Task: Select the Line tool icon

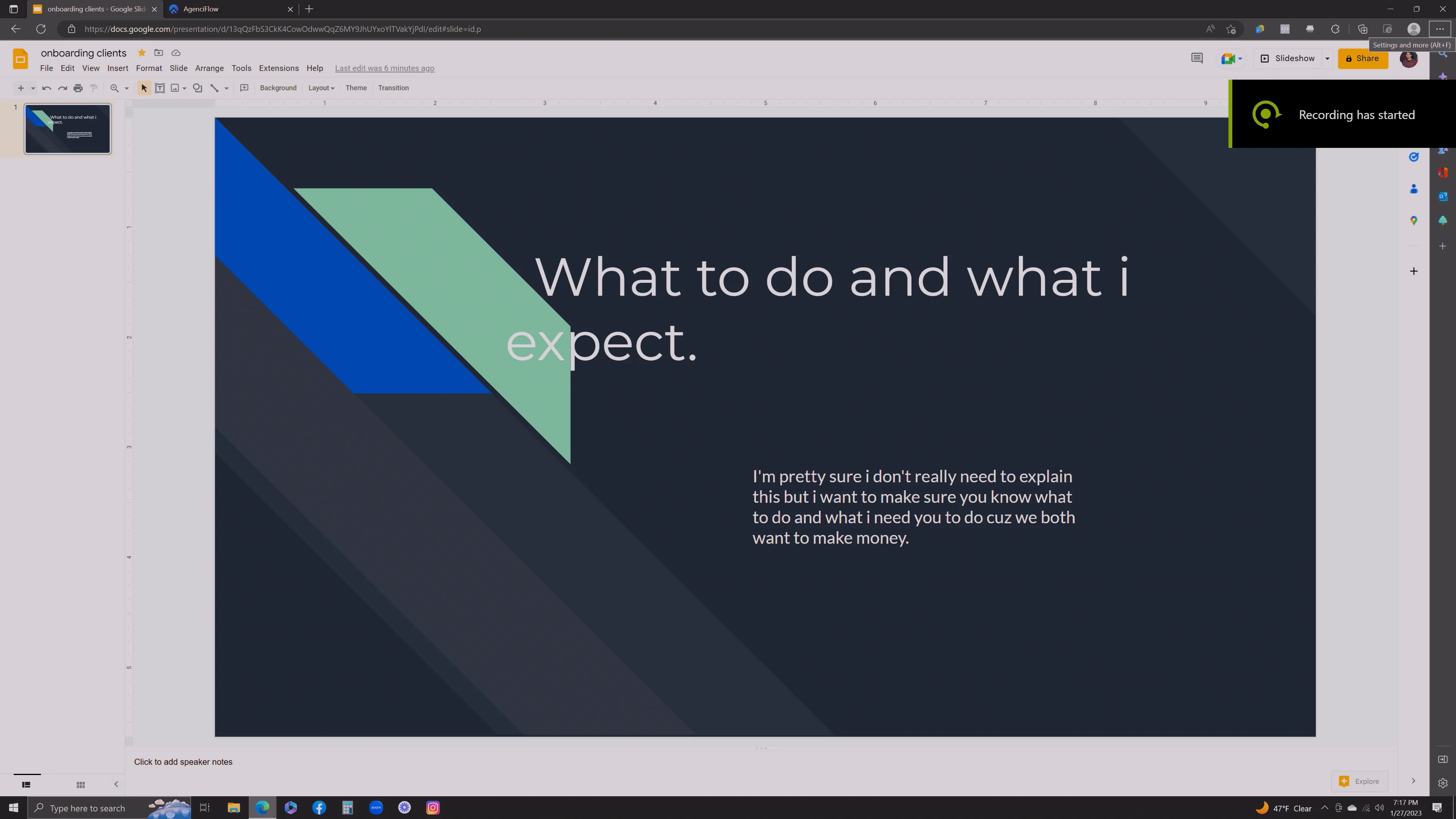Action: (x=214, y=88)
